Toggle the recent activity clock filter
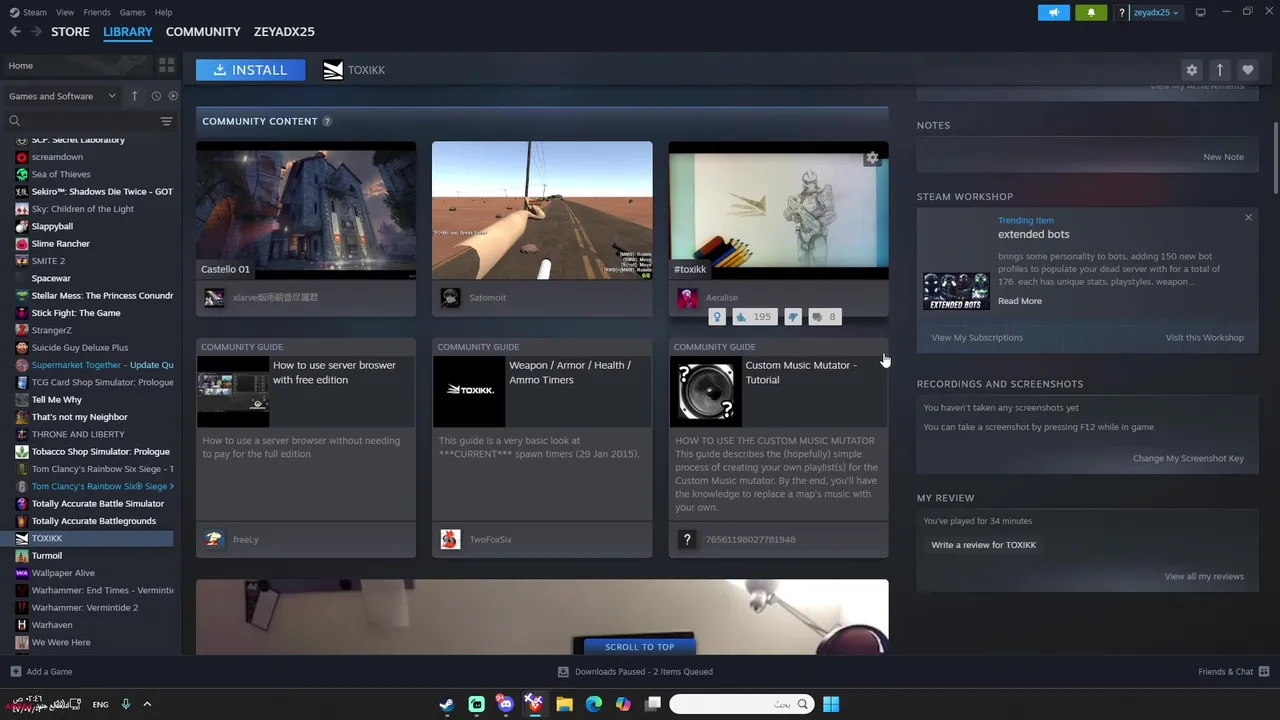Screen dimensions: 1280x720 pyautogui.click(x=156, y=96)
